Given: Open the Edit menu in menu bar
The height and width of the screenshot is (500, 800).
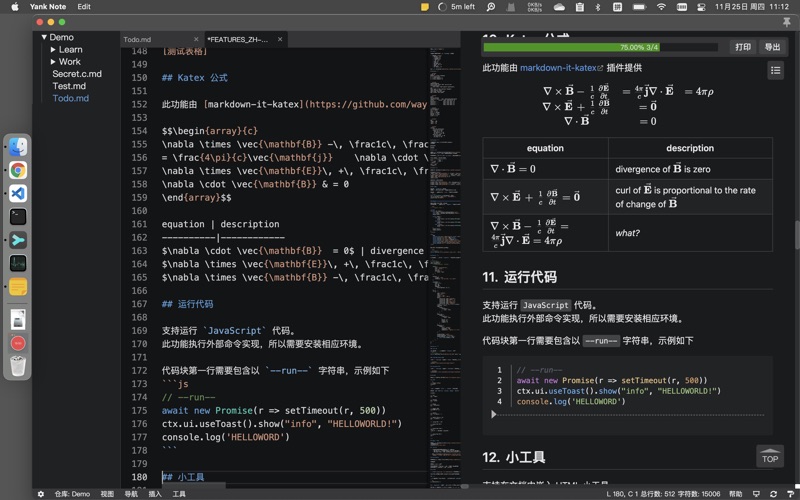Looking at the screenshot, I should tap(84, 7).
